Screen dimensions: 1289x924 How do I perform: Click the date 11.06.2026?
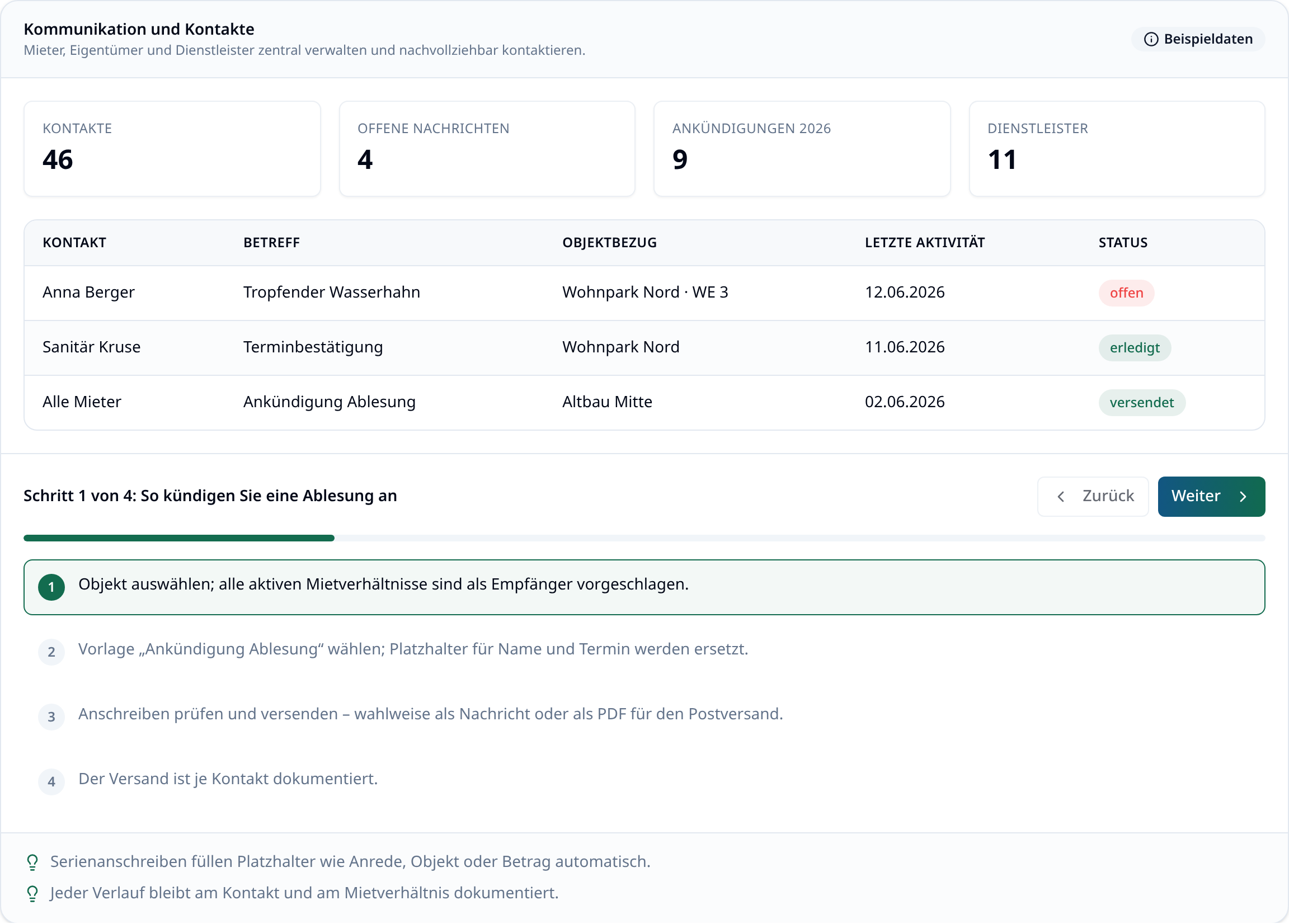coord(905,347)
